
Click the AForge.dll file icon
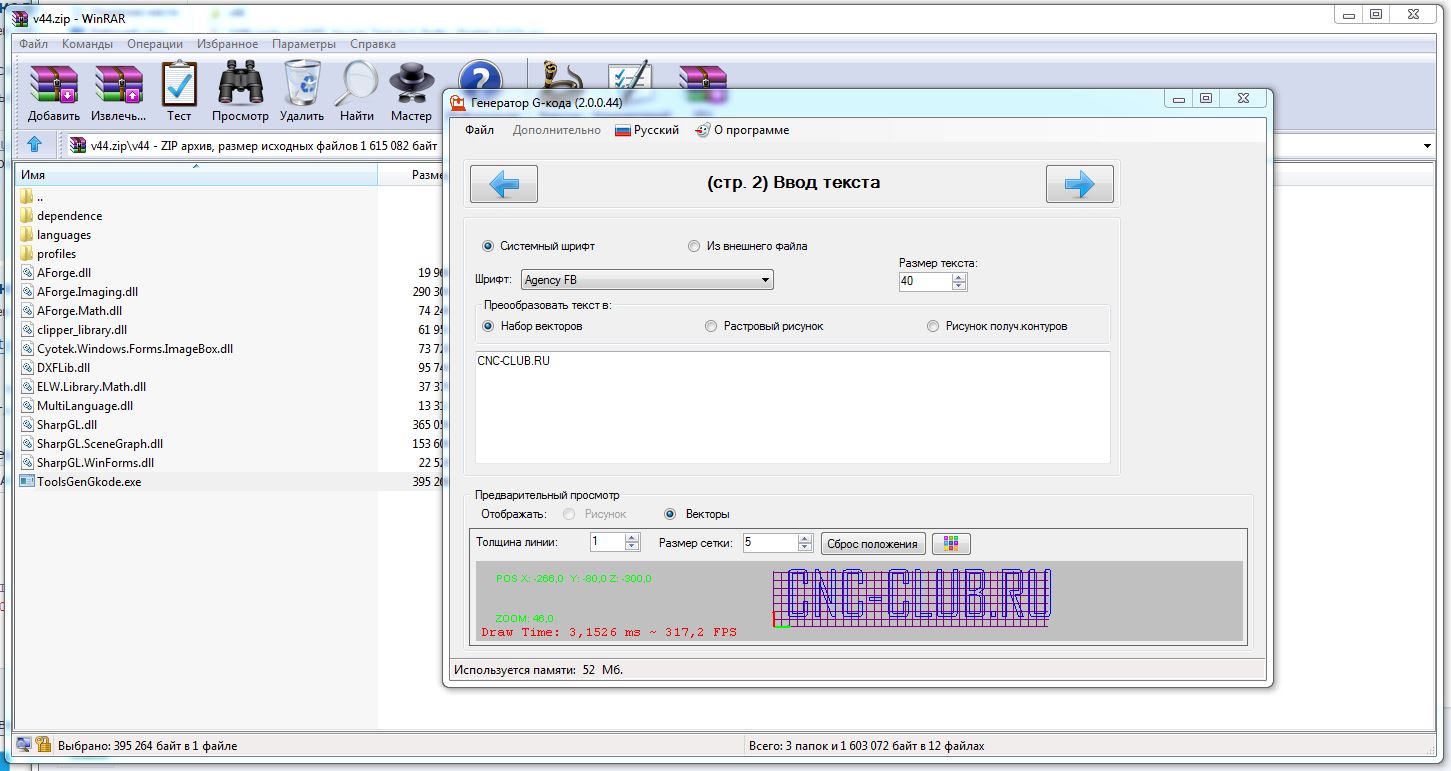click(x=27, y=273)
